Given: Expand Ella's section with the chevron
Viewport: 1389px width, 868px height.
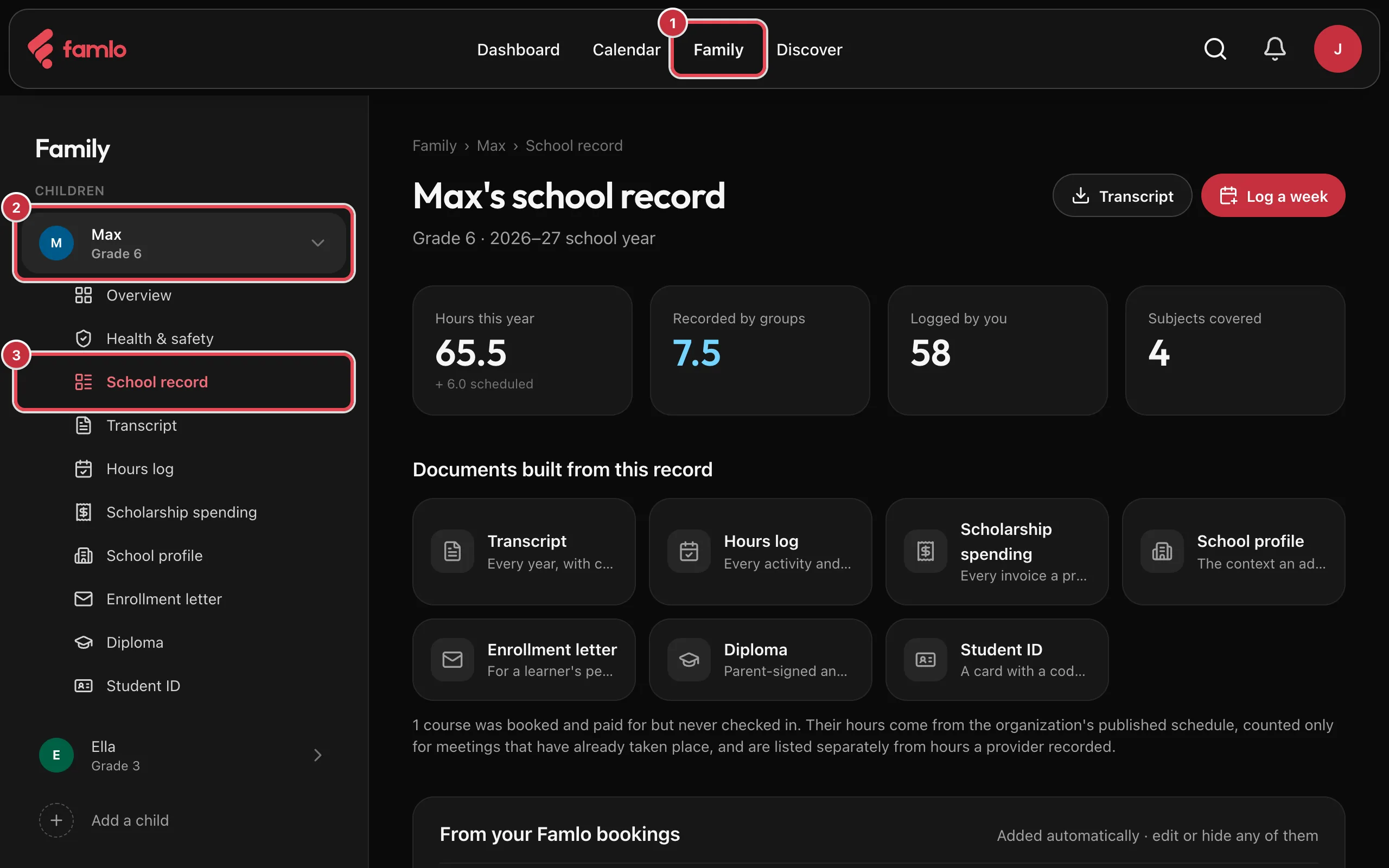Looking at the screenshot, I should (x=317, y=755).
